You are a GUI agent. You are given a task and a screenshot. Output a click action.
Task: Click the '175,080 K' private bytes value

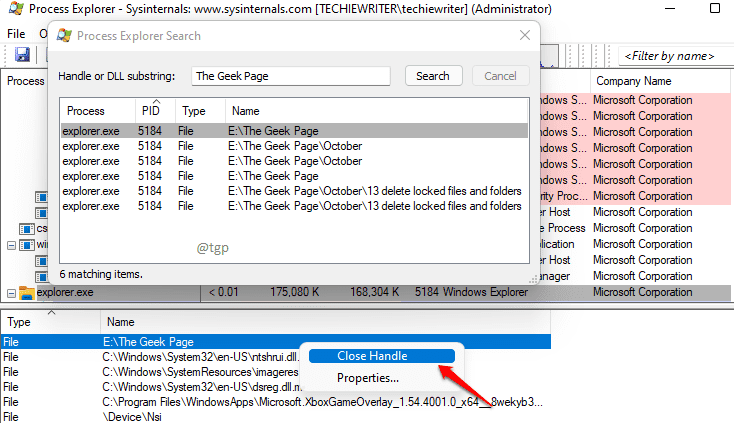[x=294, y=292]
